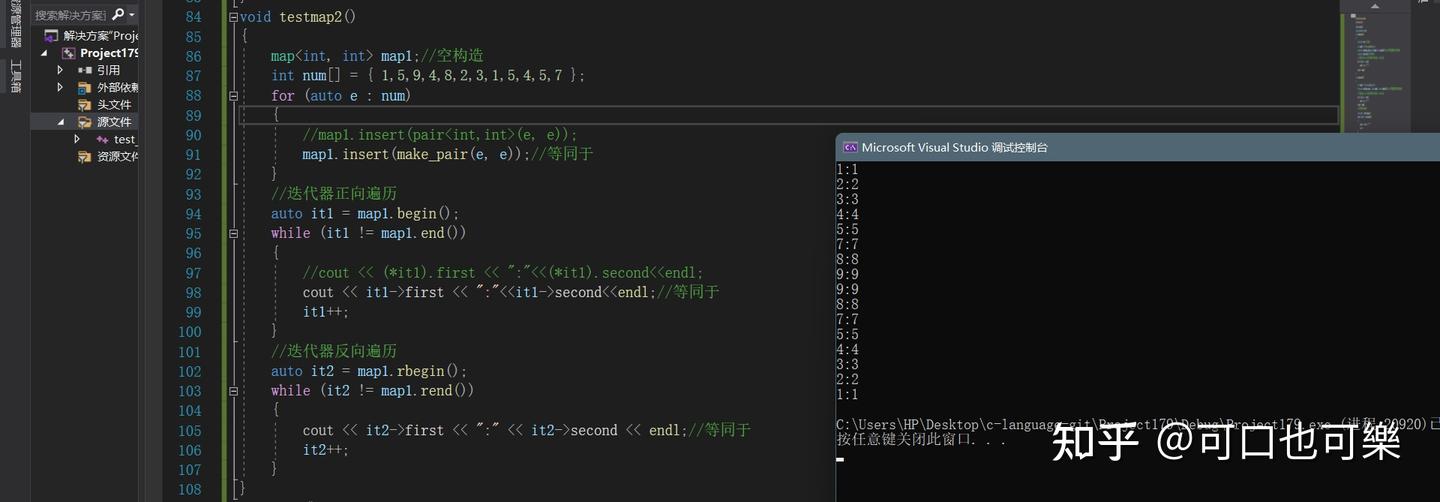
Task: Collapse the for loop outline box on line 88
Action: [233, 96]
